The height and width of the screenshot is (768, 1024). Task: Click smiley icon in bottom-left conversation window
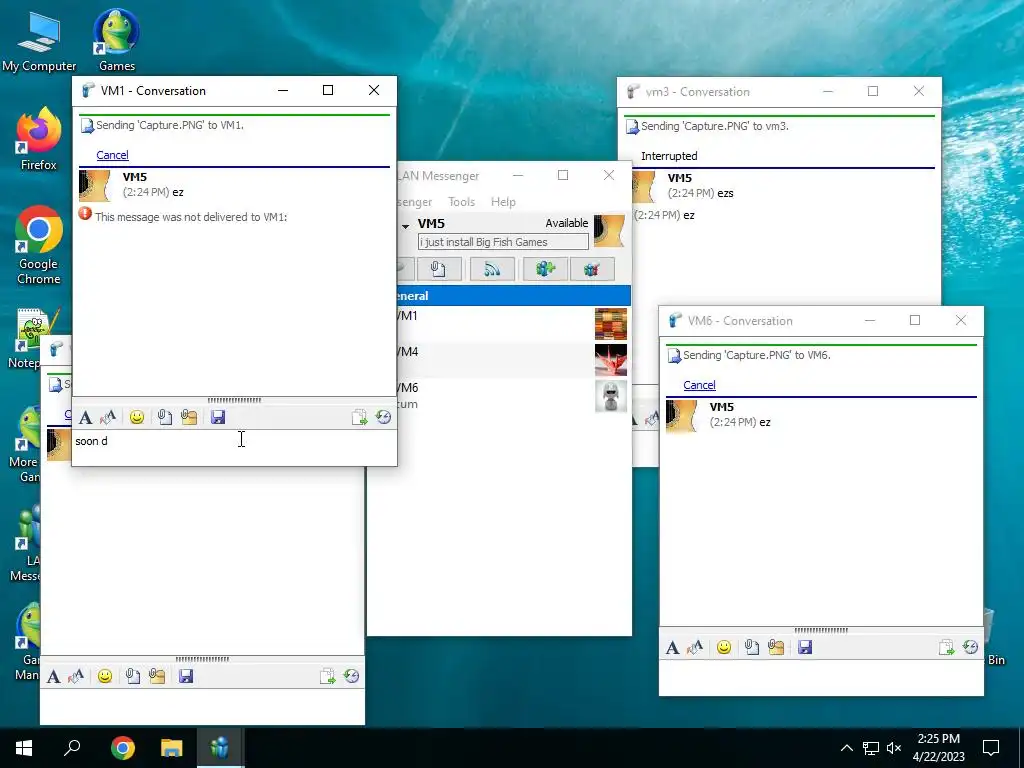coord(104,676)
